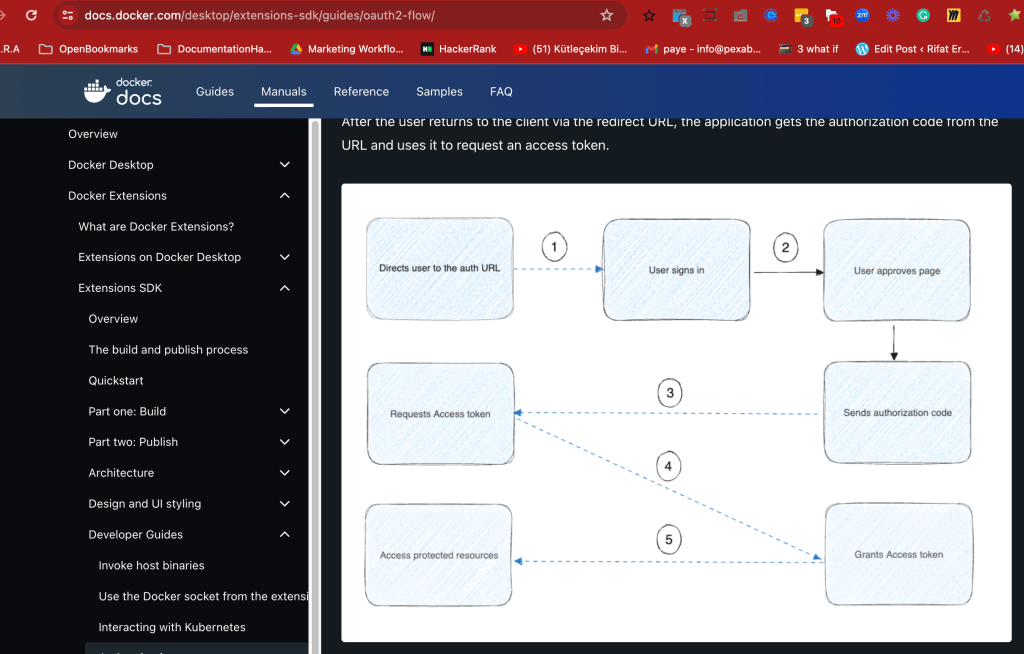The width and height of the screenshot is (1024, 654).
Task: Open the site information icon in address bar
Action: (x=67, y=15)
